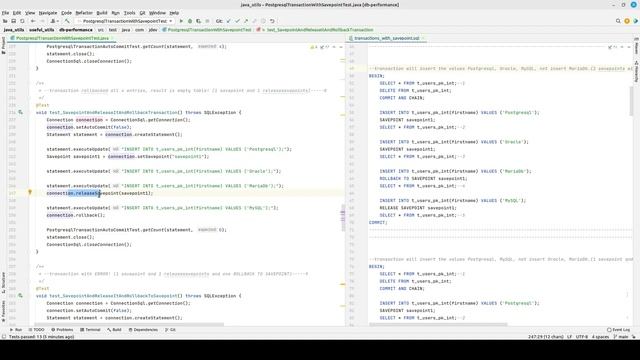Click useful_utils in the breadcrumb bar
The image size is (640, 360).
pyautogui.click(x=42, y=30)
